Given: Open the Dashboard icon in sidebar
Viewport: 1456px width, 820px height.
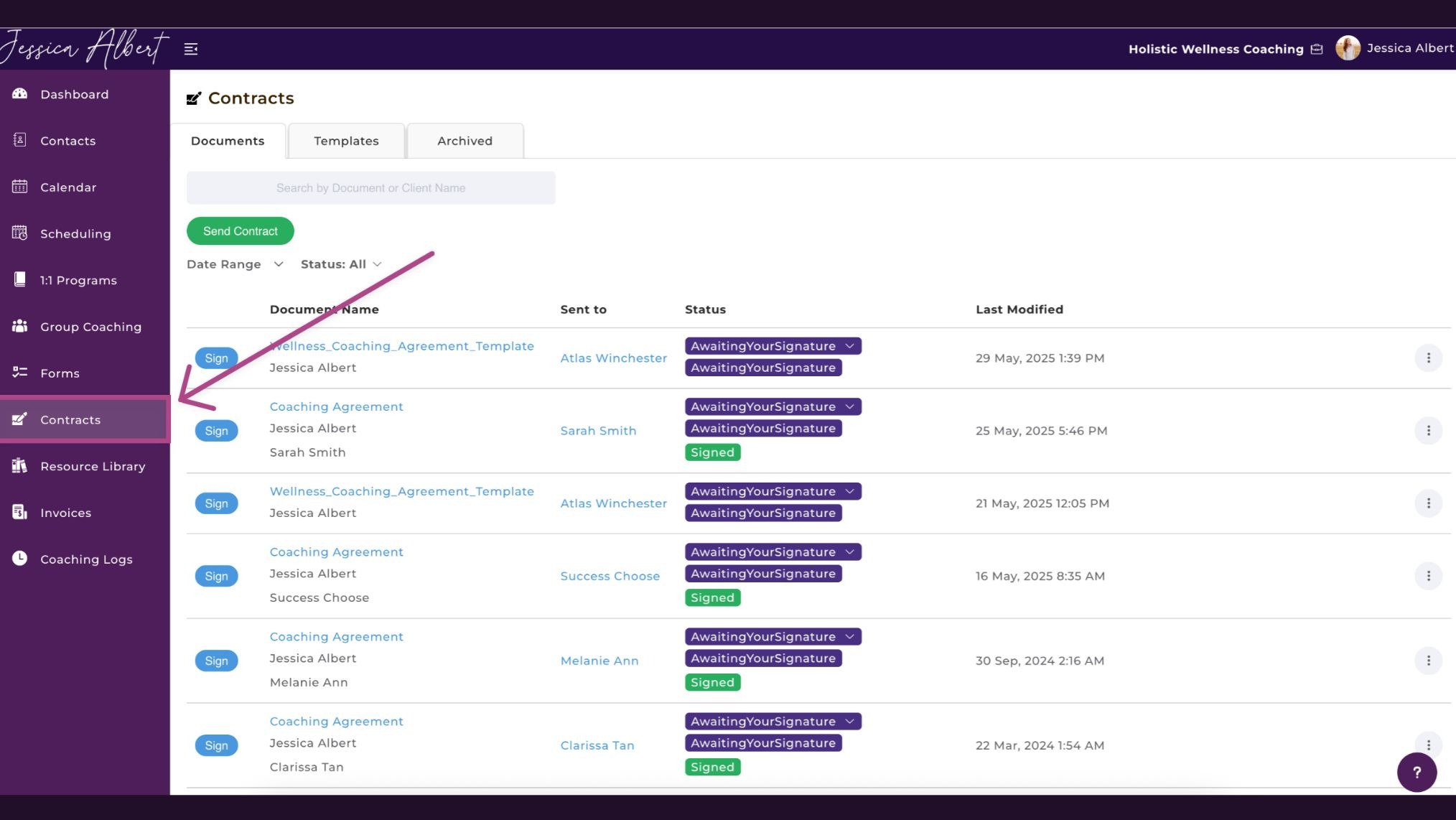Looking at the screenshot, I should pyautogui.click(x=20, y=93).
